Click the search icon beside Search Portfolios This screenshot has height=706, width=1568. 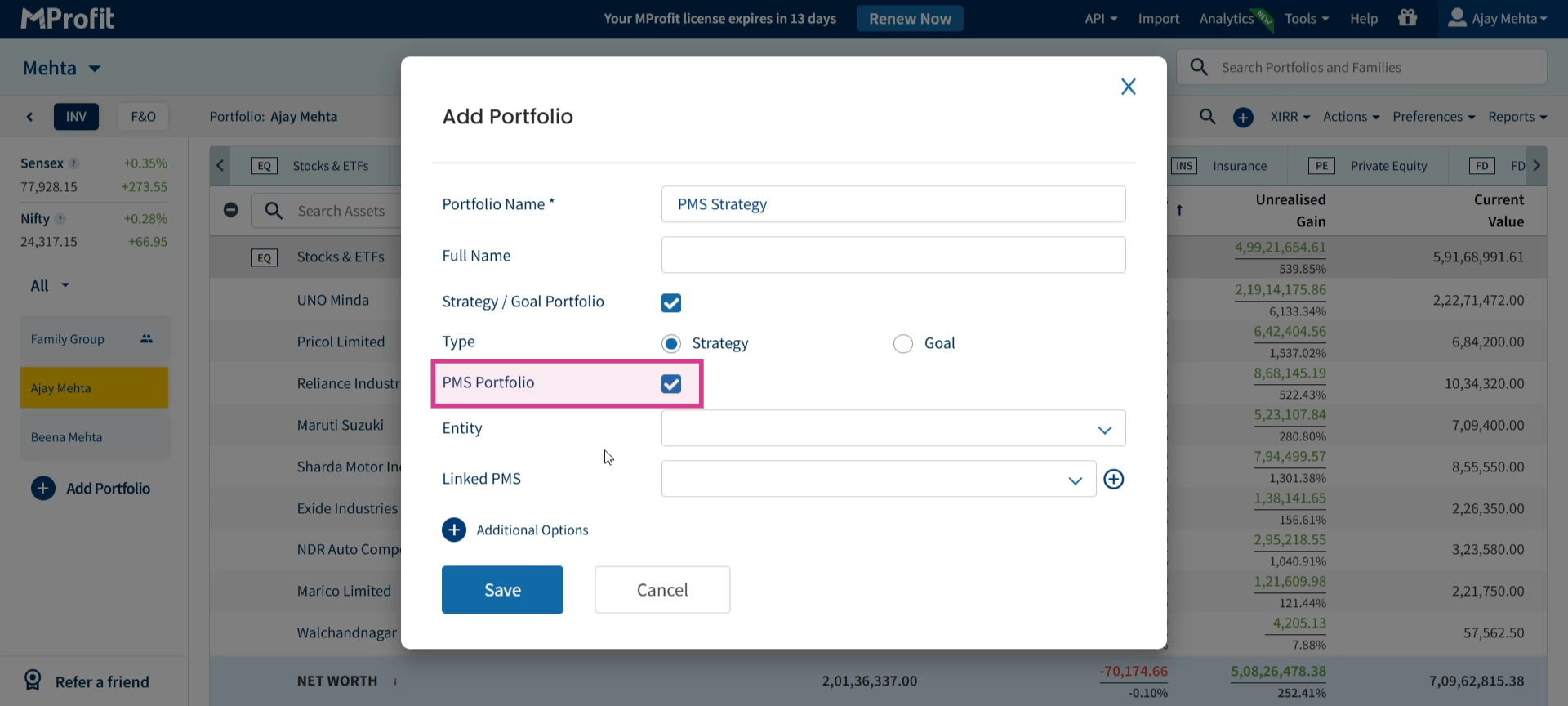(1199, 67)
